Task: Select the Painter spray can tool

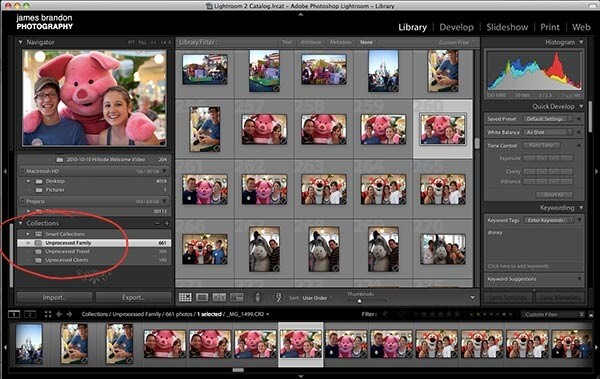Action: click(x=258, y=297)
